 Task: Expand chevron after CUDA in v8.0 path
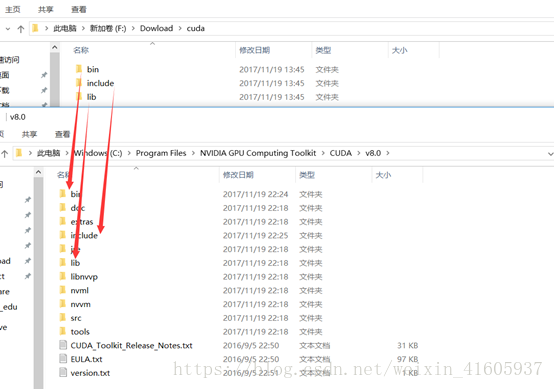359,153
